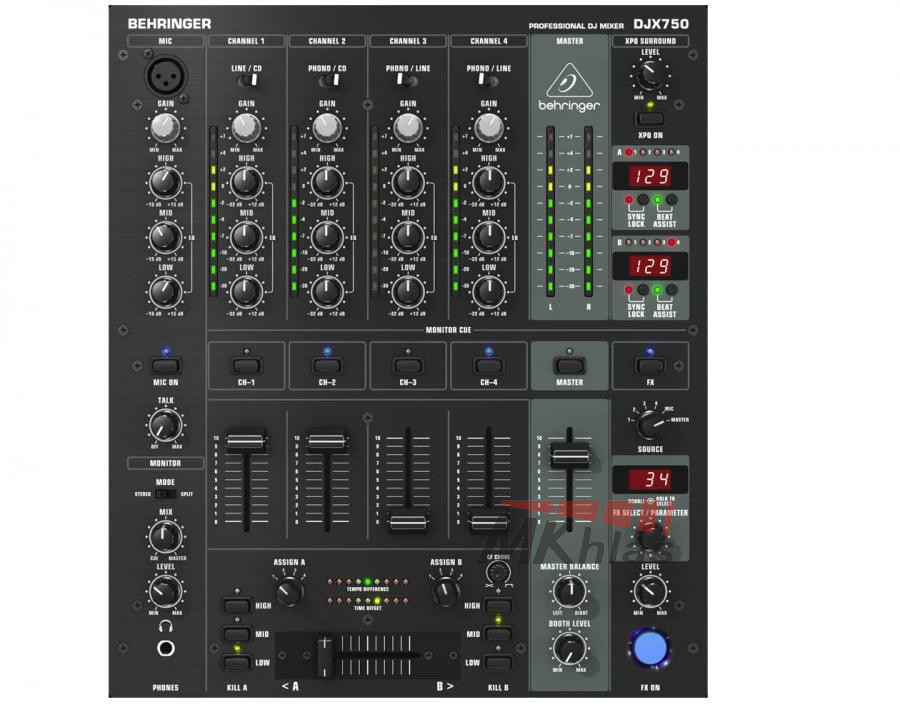
Task: Click section A BPM display showing 129
Action: coord(650,176)
